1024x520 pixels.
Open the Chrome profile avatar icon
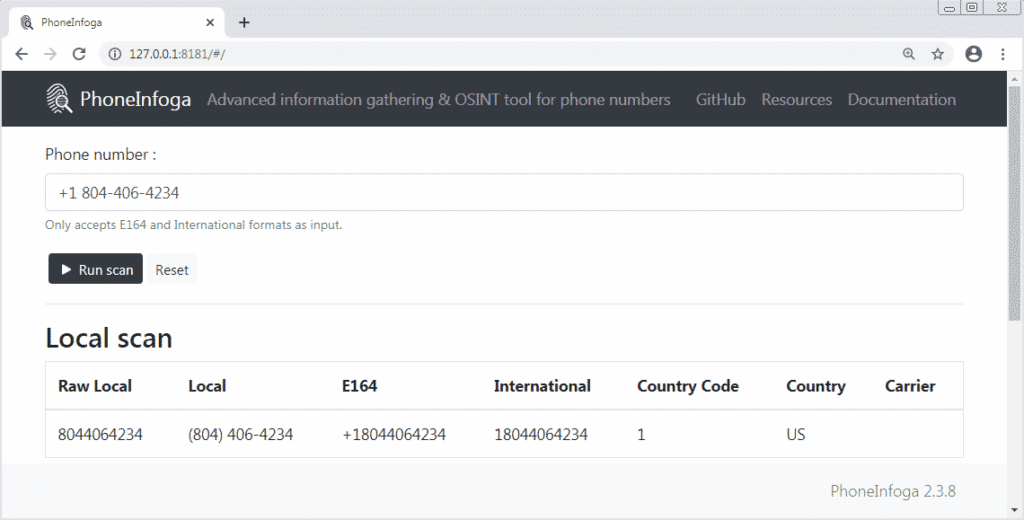pos(973,54)
